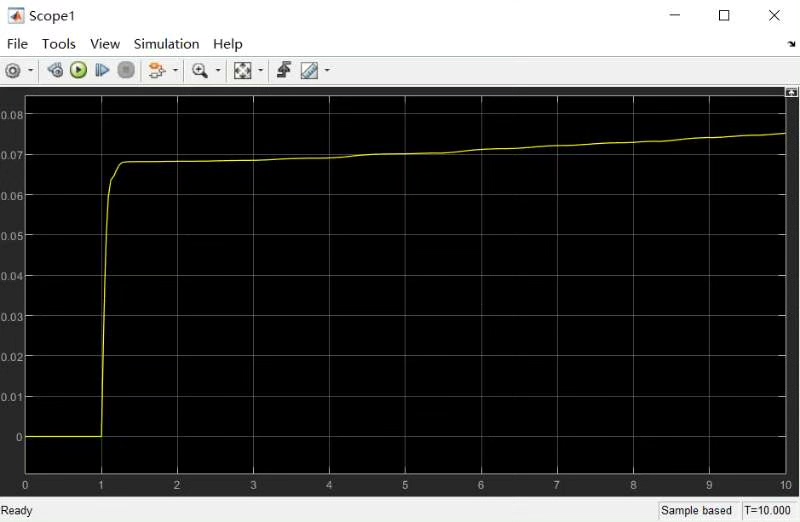Run the simulation with the green play button

[79, 70]
